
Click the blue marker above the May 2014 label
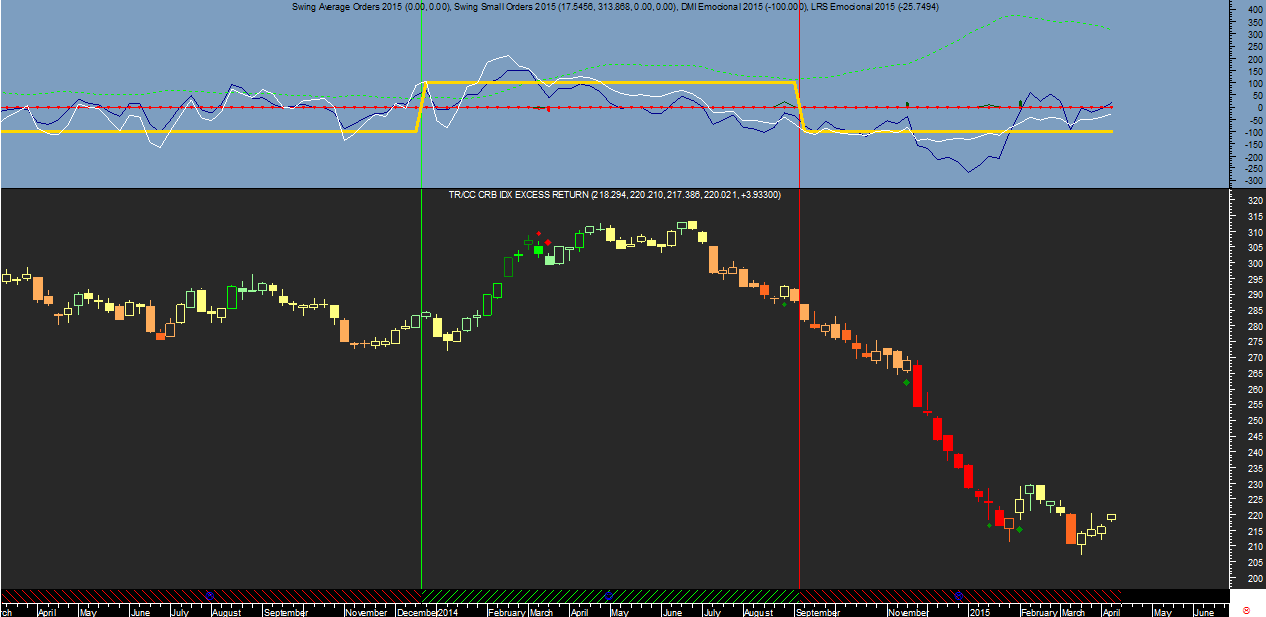coord(608,594)
